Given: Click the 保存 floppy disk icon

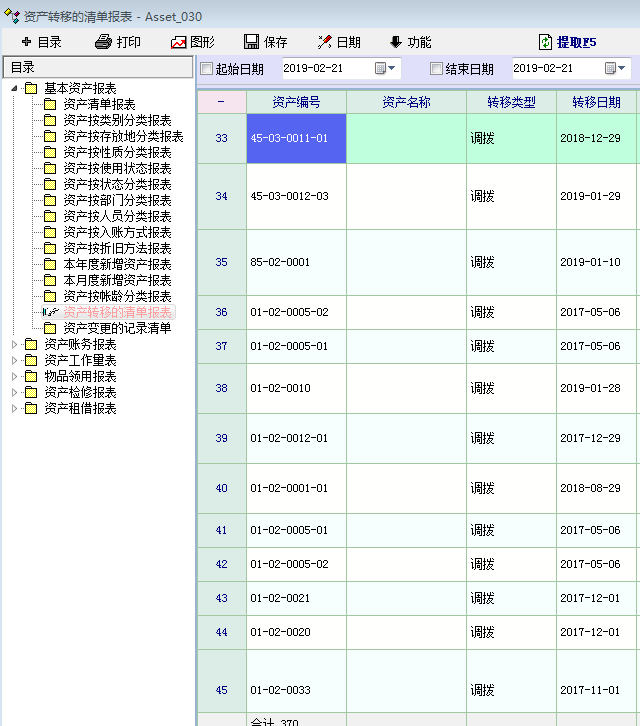Looking at the screenshot, I should click(253, 42).
